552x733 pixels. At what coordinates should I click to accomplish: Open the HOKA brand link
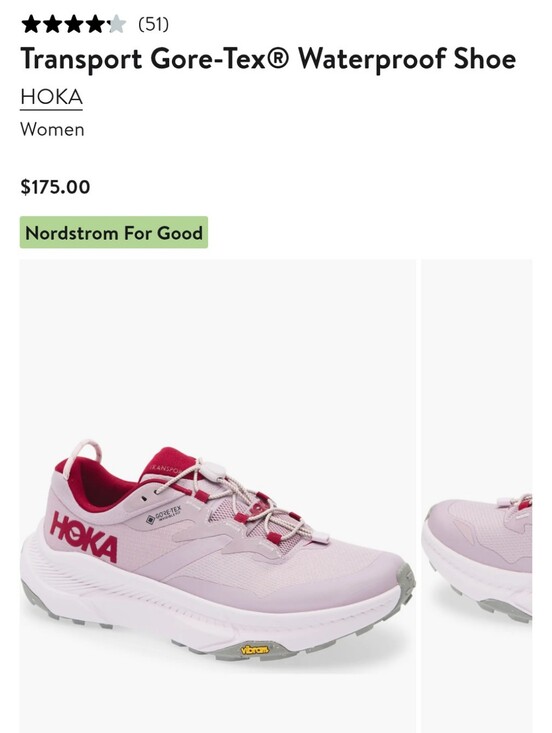(x=51, y=97)
